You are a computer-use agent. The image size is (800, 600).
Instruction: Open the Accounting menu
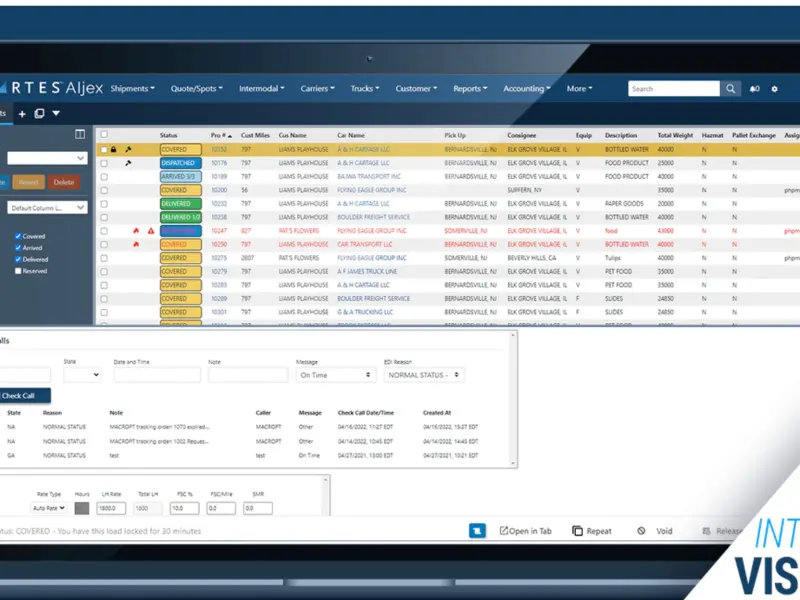click(x=527, y=89)
